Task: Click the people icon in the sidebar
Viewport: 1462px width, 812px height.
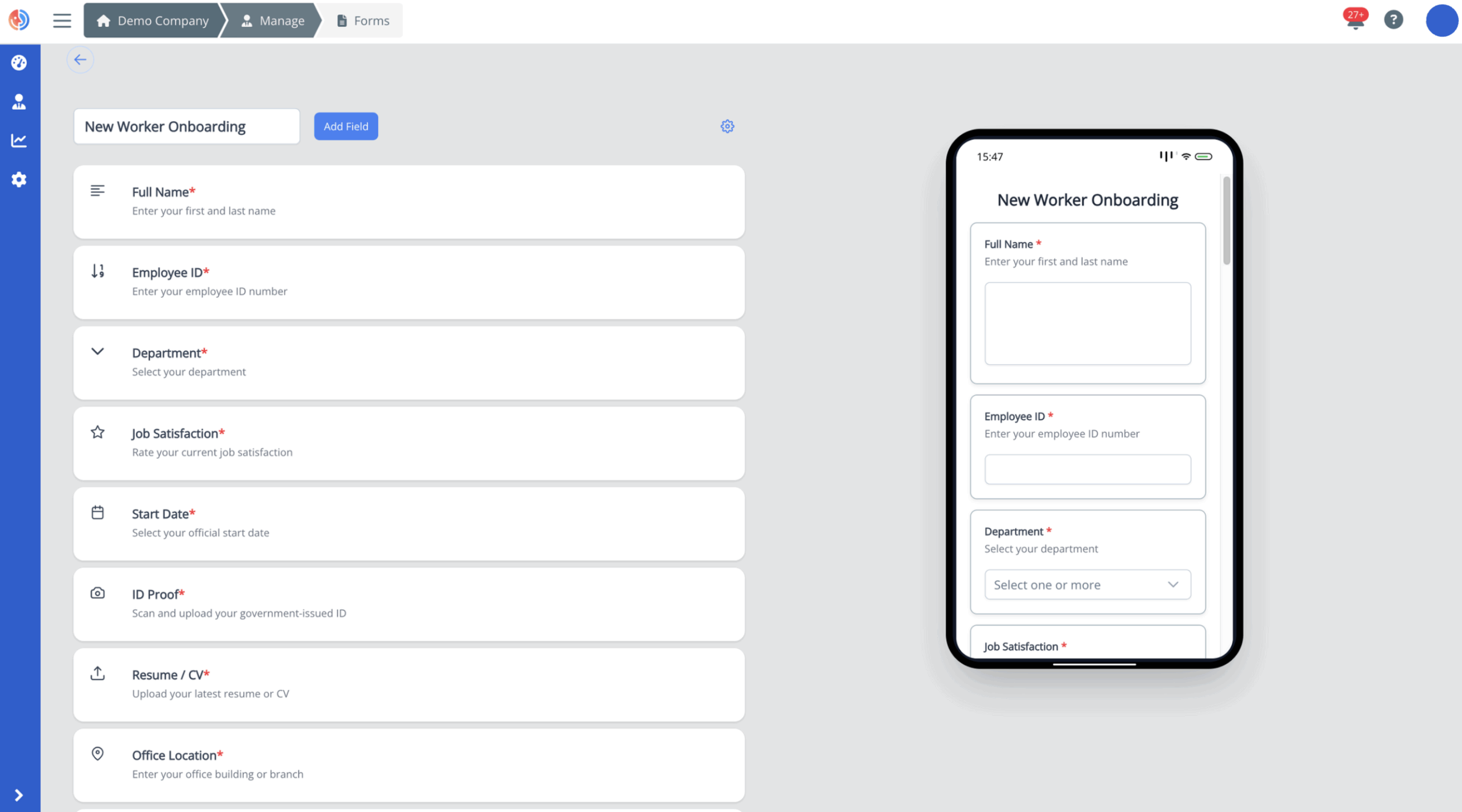Action: coord(19,102)
